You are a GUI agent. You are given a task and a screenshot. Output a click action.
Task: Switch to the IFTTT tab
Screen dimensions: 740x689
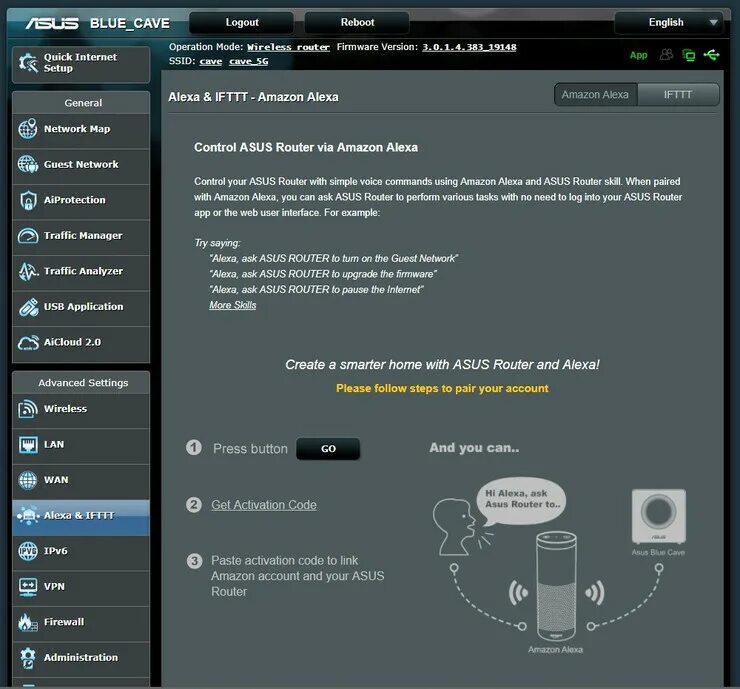click(678, 95)
